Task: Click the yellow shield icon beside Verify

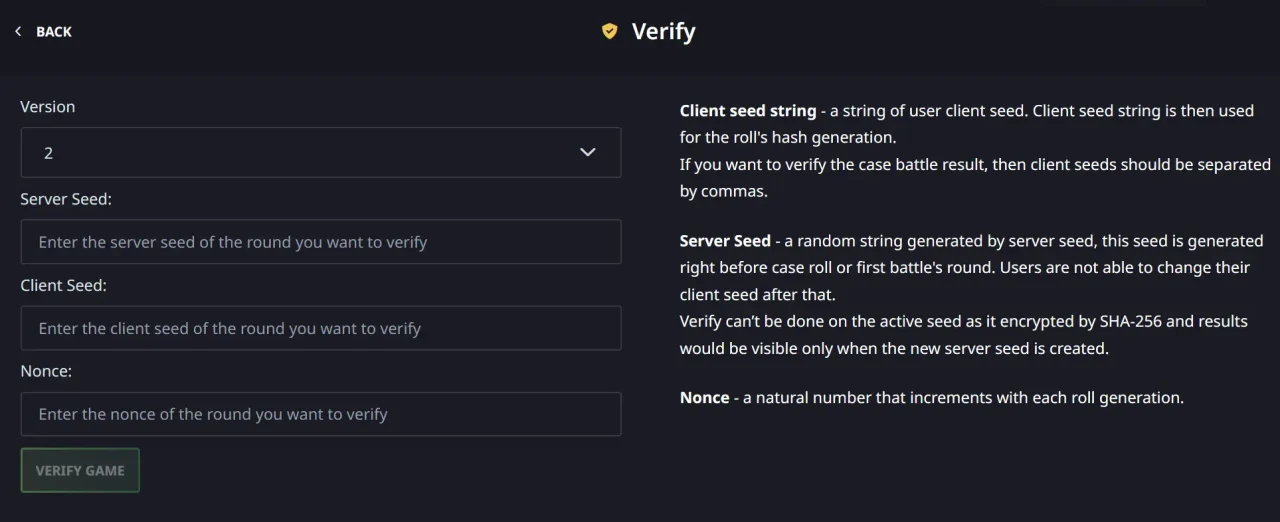Action: [609, 32]
